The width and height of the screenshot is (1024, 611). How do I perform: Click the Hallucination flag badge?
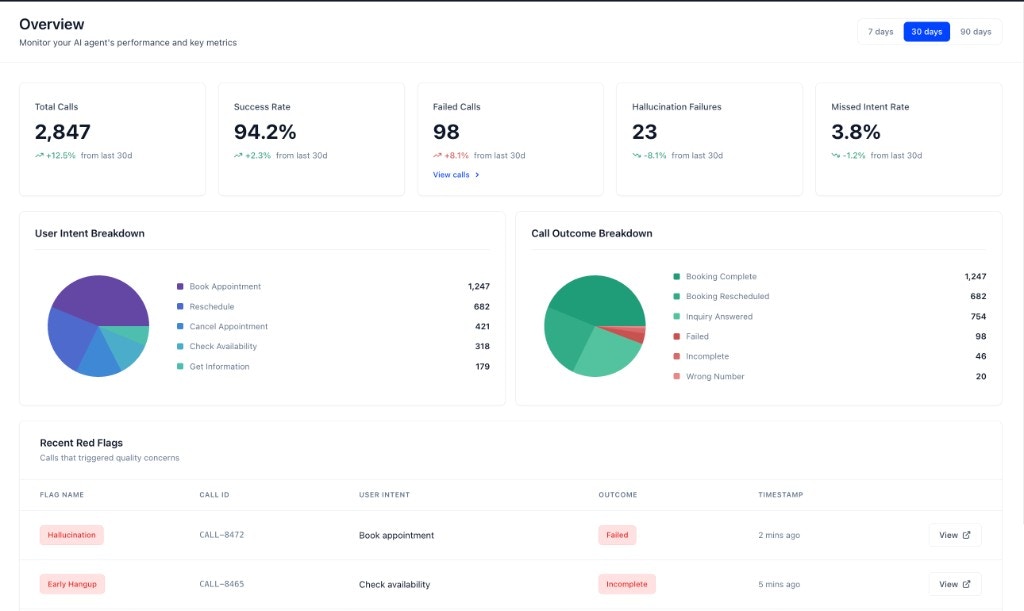(x=71, y=534)
